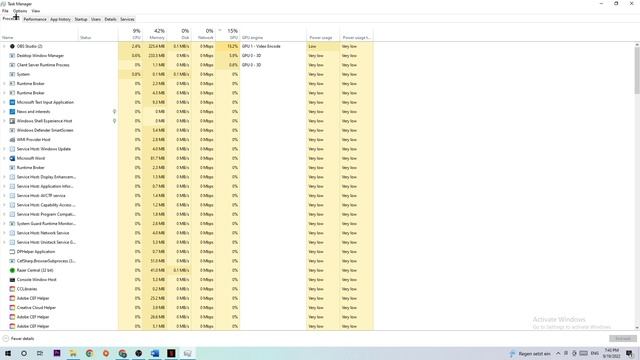
Task: Open the File menu
Action: point(5,11)
